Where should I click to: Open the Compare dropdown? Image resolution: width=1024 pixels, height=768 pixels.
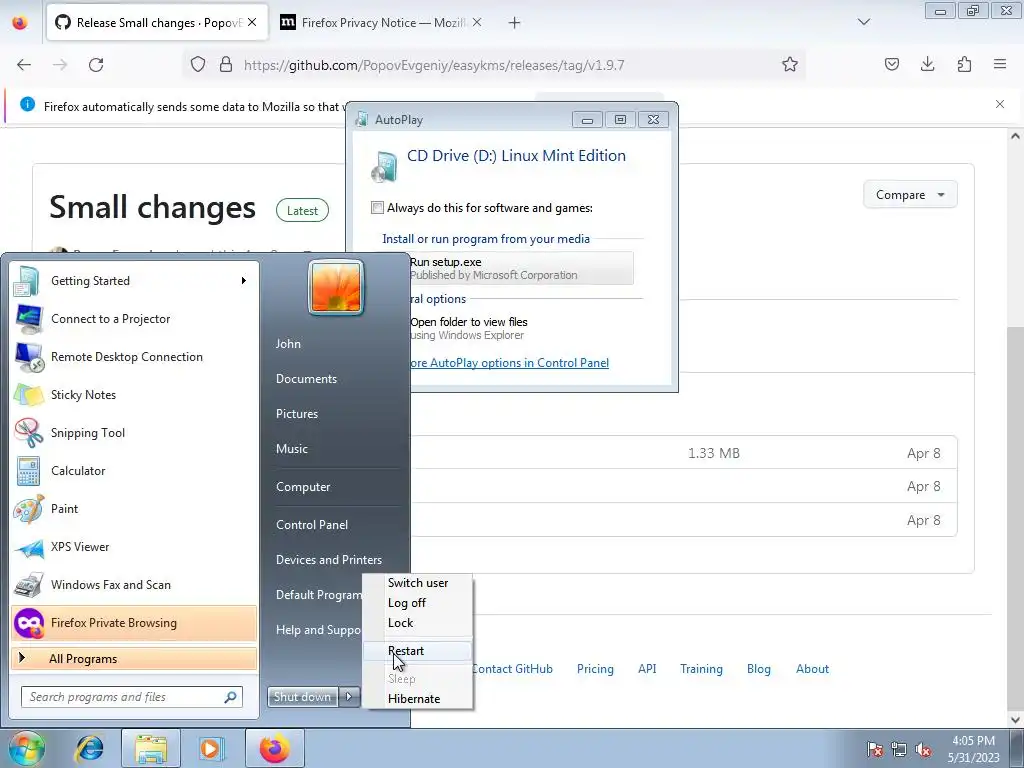910,195
